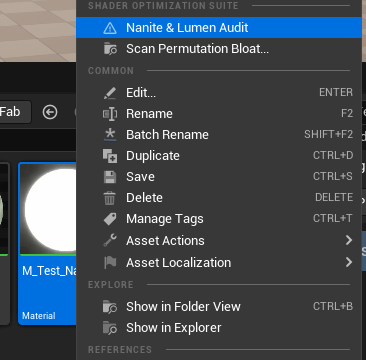The width and height of the screenshot is (366, 360).
Task: Click the folder icon beside Show in Folder View
Action: pyautogui.click(x=110, y=307)
